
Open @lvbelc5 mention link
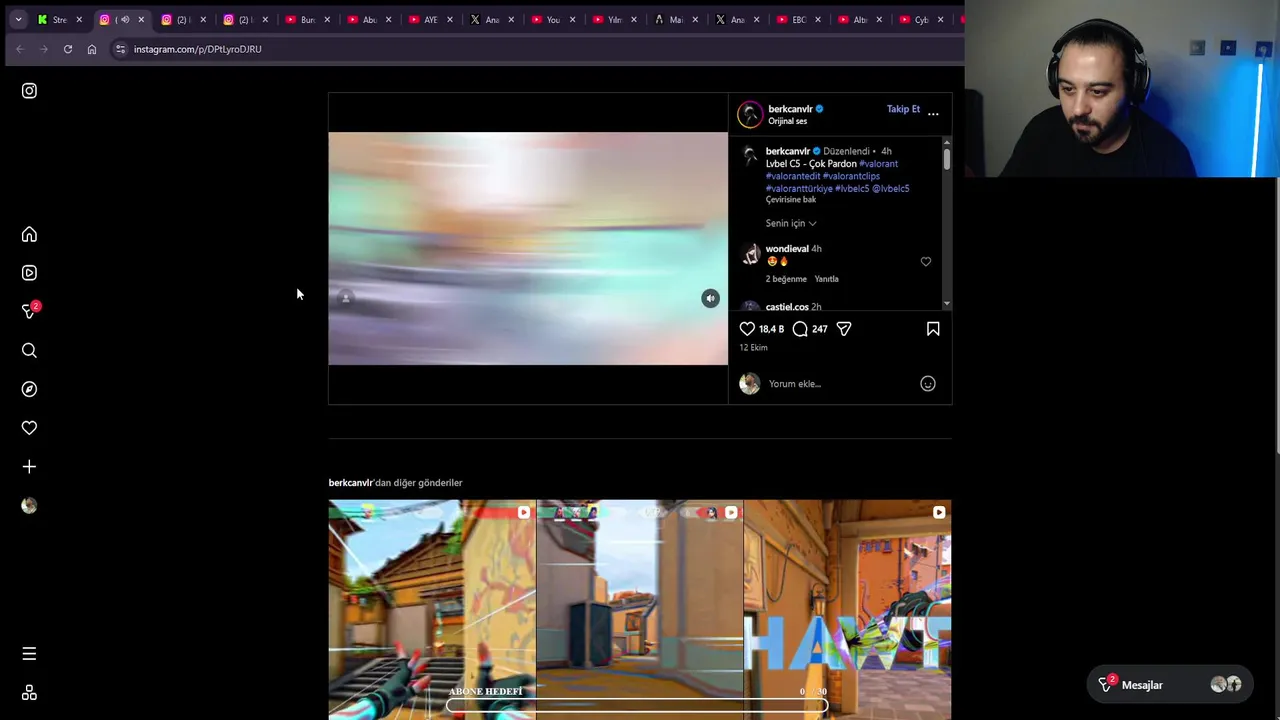[x=890, y=188]
